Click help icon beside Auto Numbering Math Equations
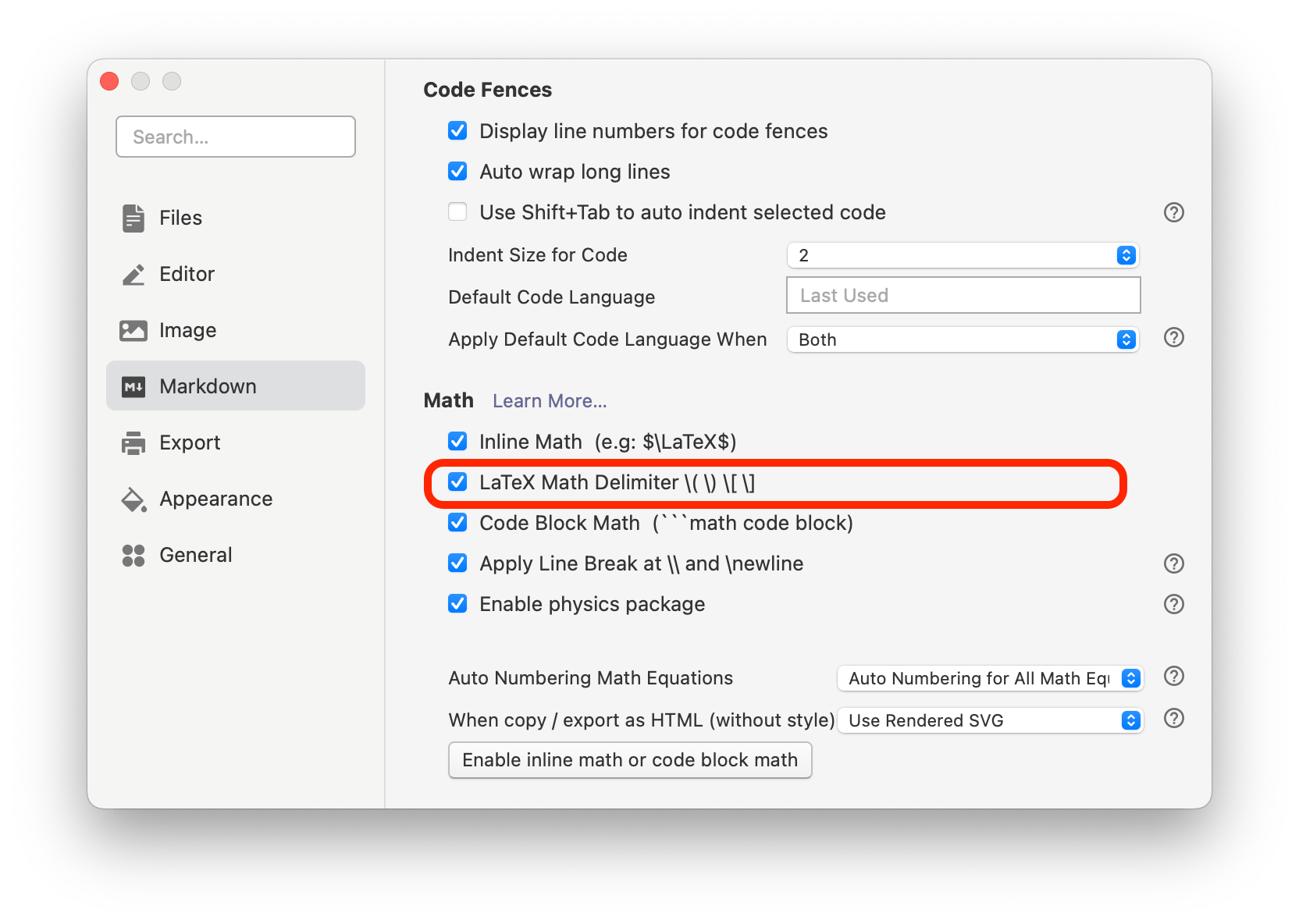Screen dimensions: 1299x924 [1173, 677]
